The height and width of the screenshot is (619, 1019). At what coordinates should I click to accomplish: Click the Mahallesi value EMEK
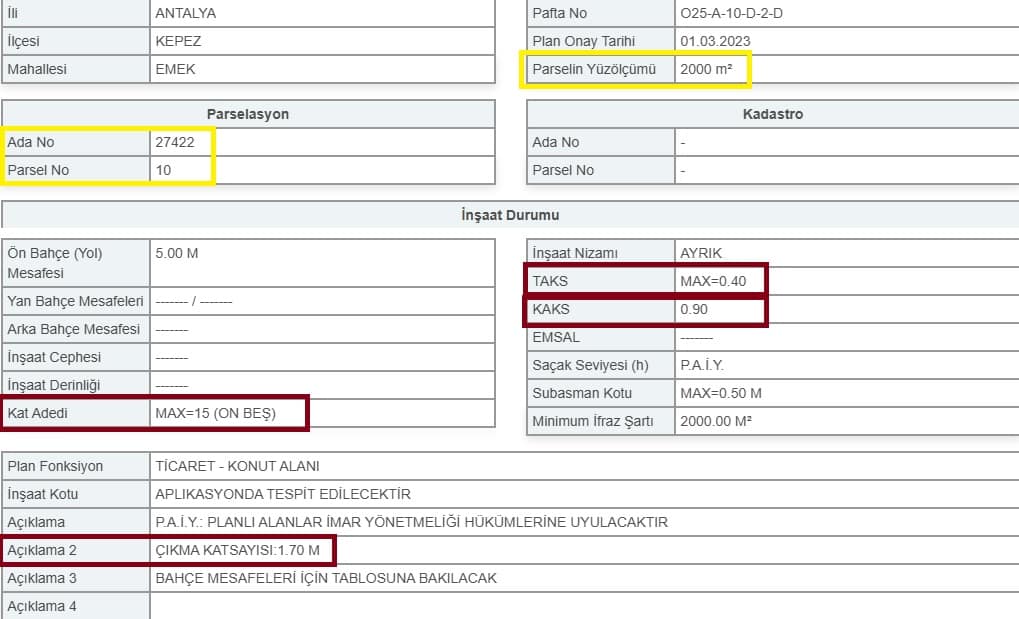(x=175, y=69)
